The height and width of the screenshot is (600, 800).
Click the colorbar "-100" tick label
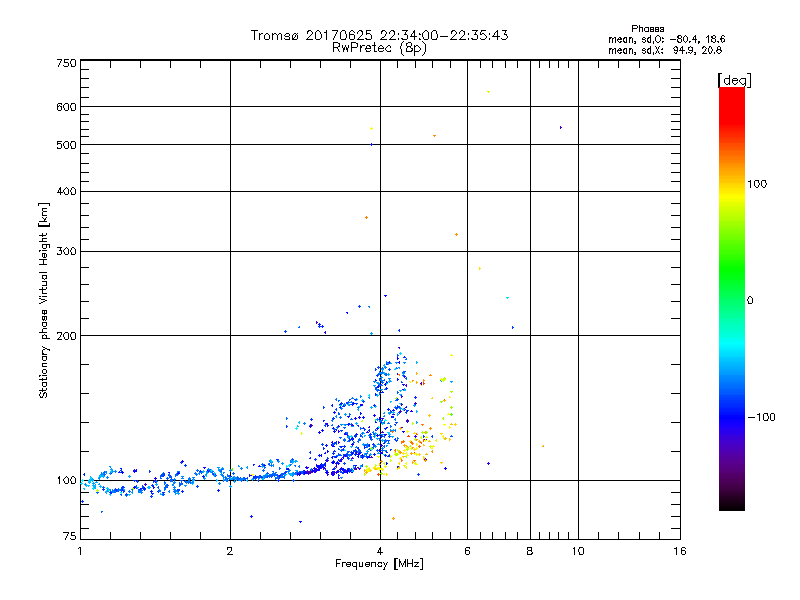(x=761, y=417)
